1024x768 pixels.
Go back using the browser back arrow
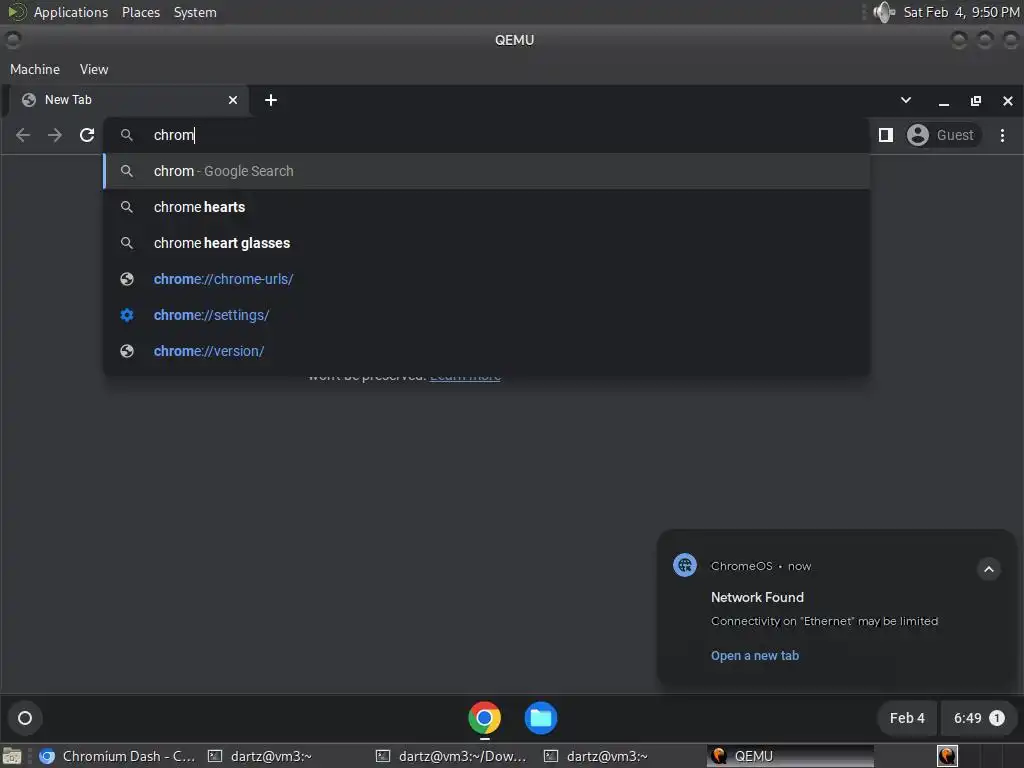click(23, 135)
